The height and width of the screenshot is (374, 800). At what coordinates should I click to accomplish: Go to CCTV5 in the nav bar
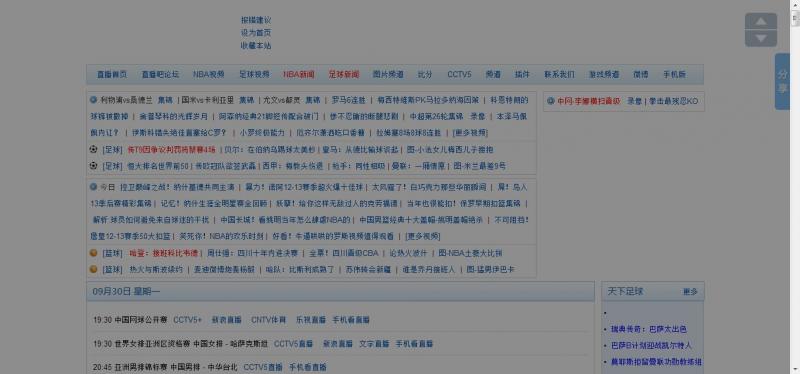click(459, 74)
